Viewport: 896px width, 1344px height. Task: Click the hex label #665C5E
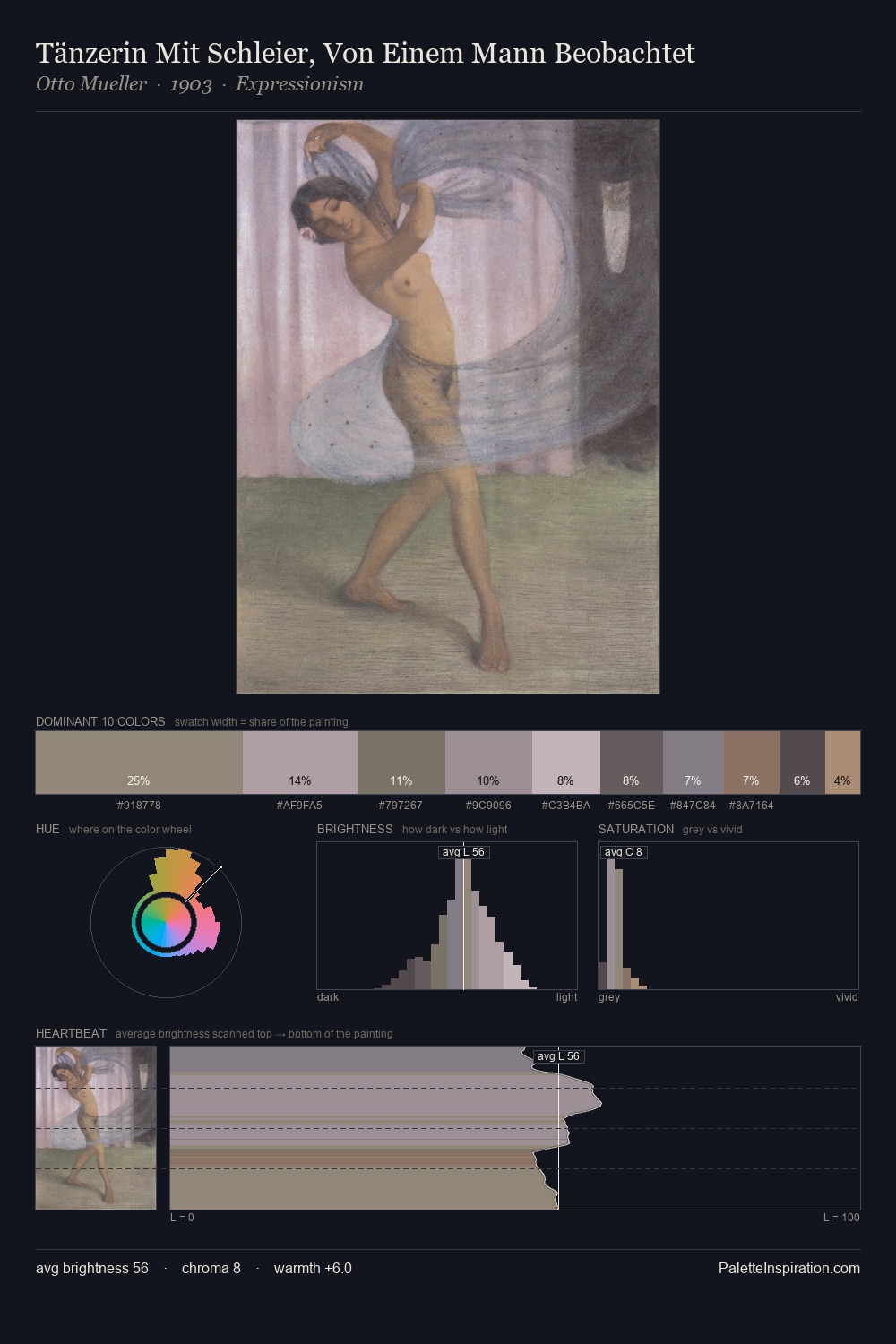[632, 806]
